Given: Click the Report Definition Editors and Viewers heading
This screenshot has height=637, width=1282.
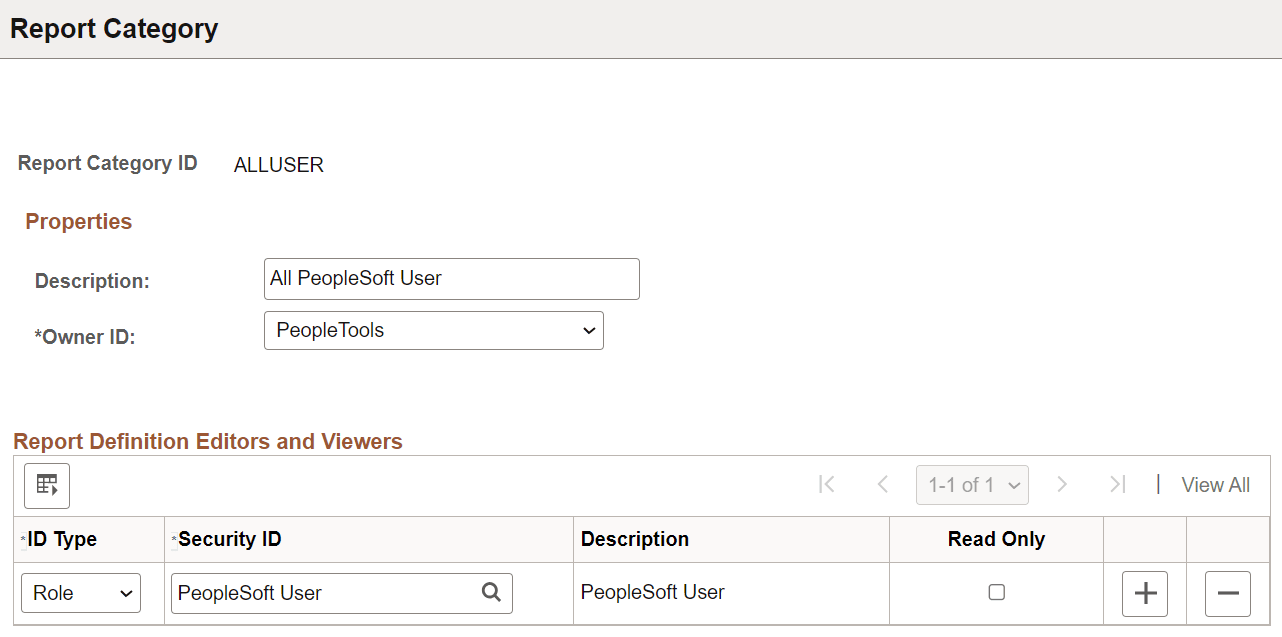Looking at the screenshot, I should click(x=208, y=441).
